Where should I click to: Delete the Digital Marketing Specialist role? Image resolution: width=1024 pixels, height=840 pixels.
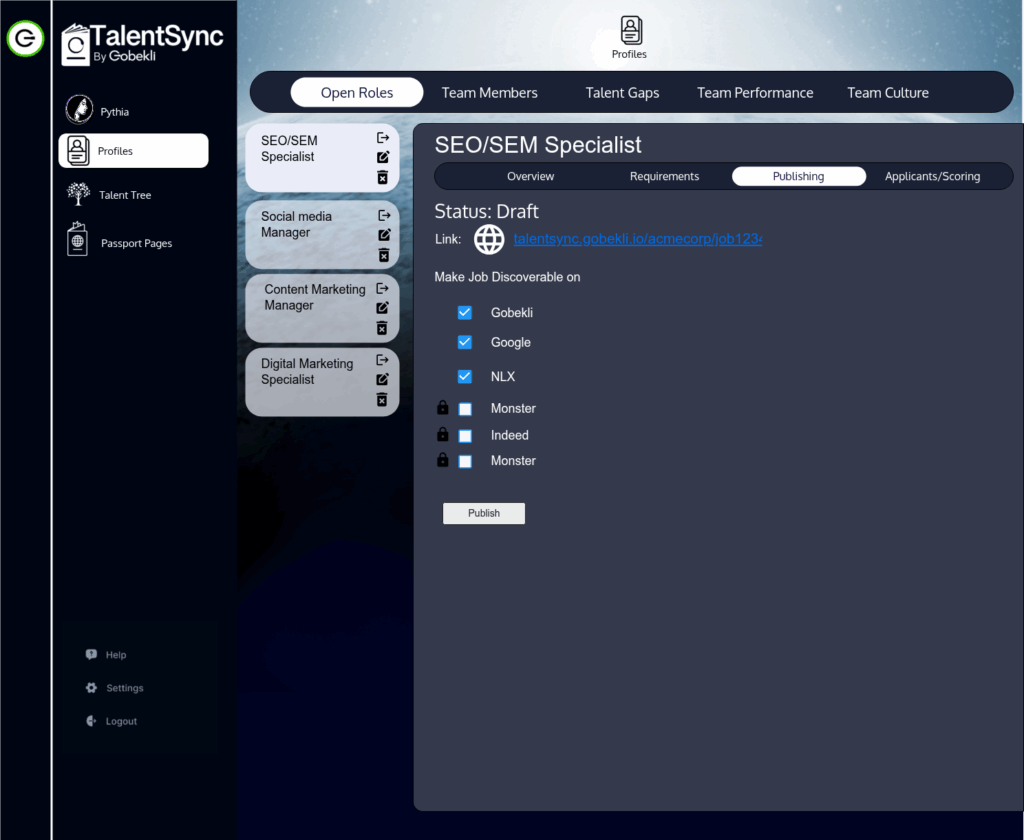382,400
